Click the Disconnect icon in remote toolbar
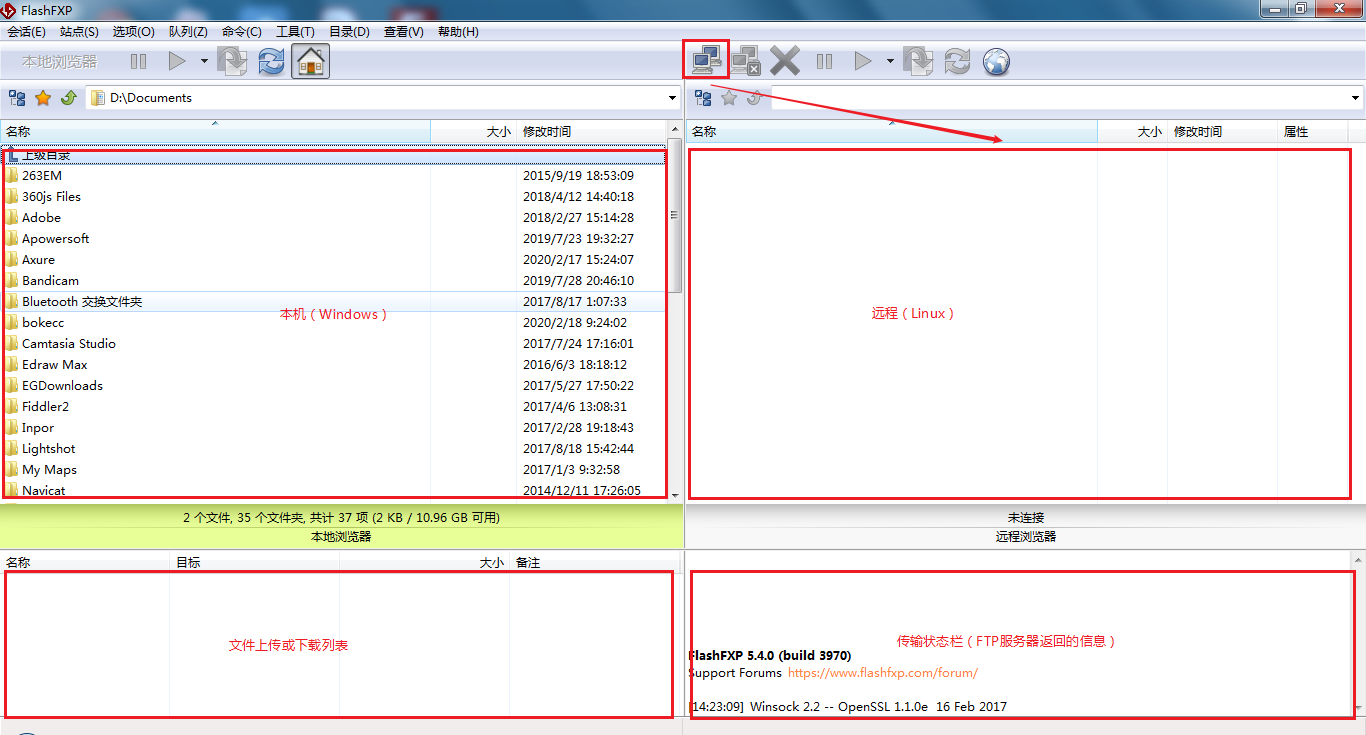Viewport: 1366px width, 735px height. 745,62
